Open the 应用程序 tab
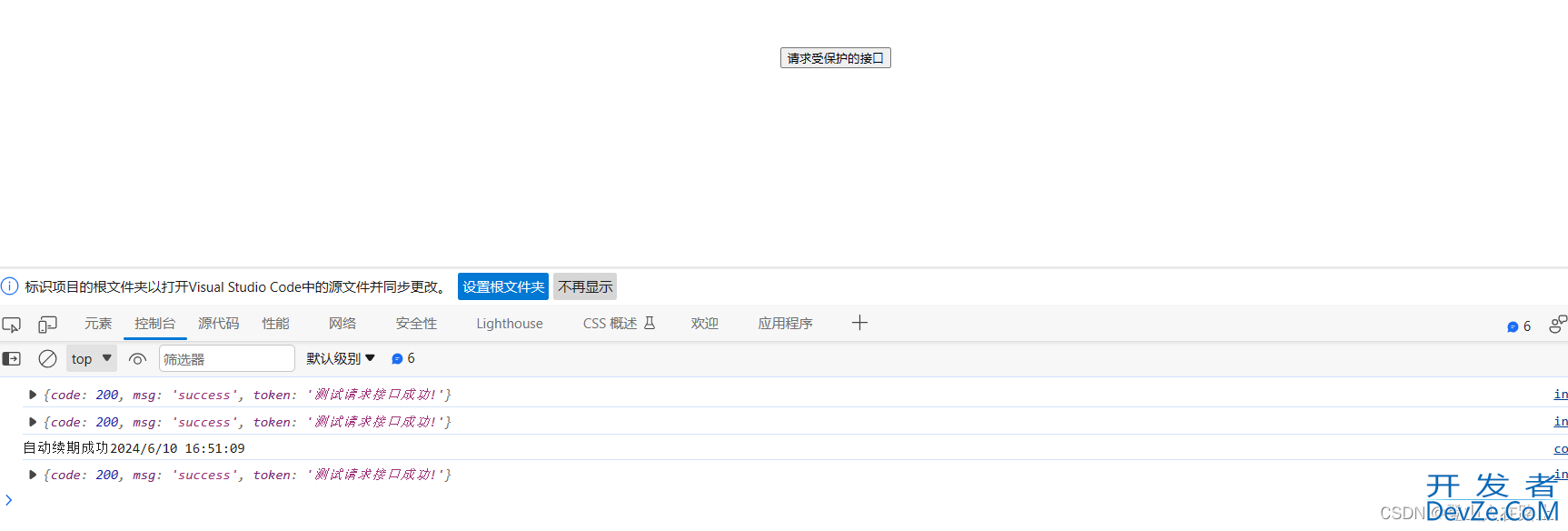The width and height of the screenshot is (1568, 531). (x=786, y=324)
